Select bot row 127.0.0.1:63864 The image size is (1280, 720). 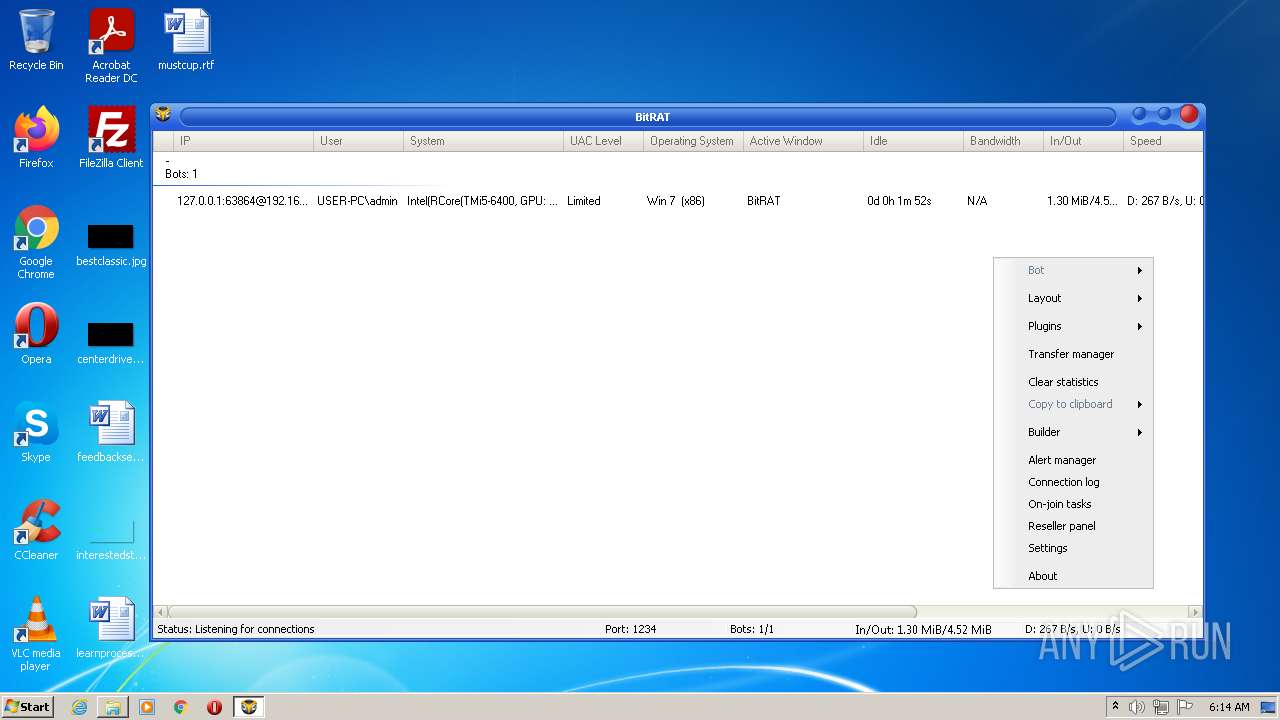pyautogui.click(x=677, y=201)
